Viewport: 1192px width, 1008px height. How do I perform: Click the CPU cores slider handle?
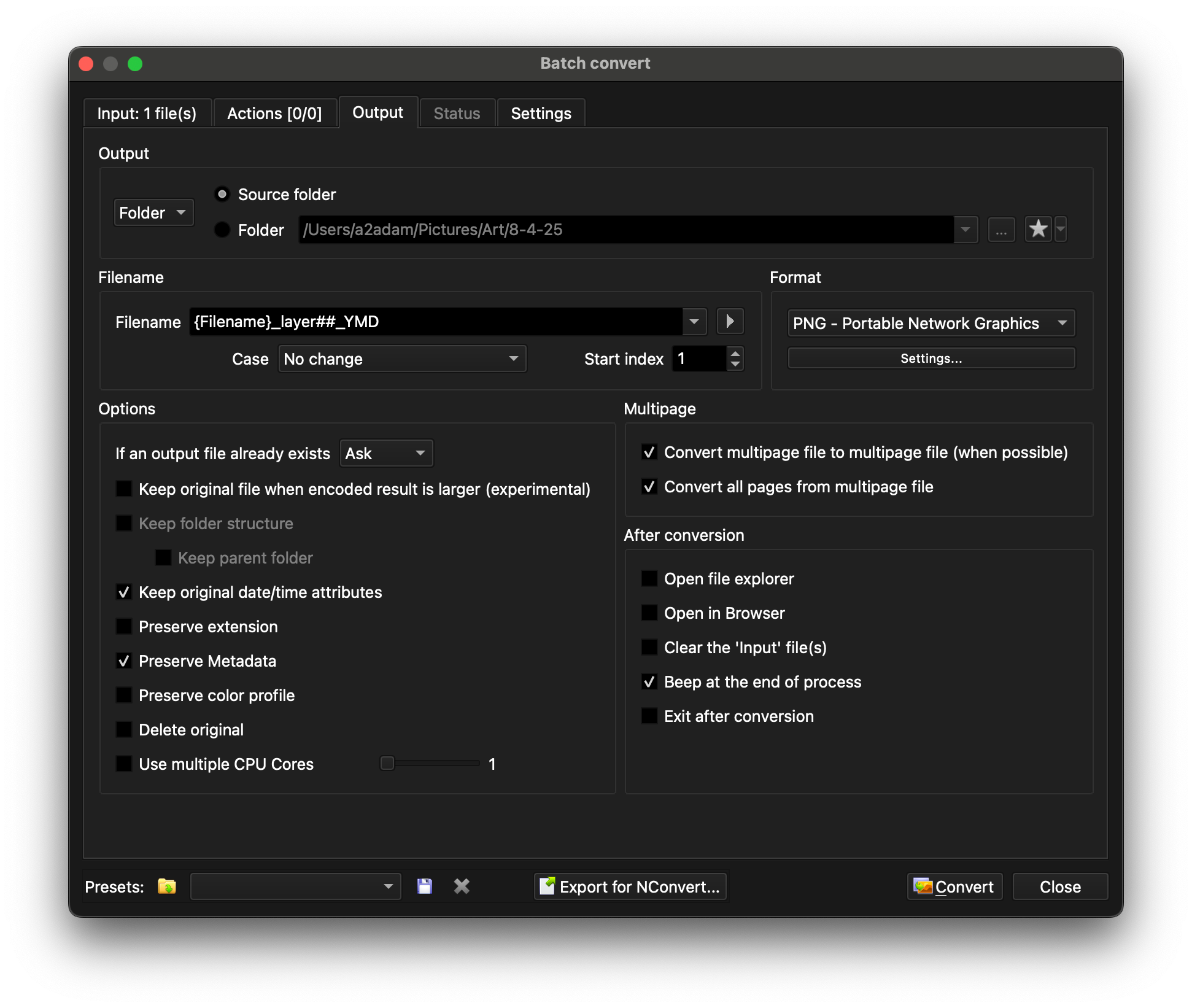coord(387,763)
